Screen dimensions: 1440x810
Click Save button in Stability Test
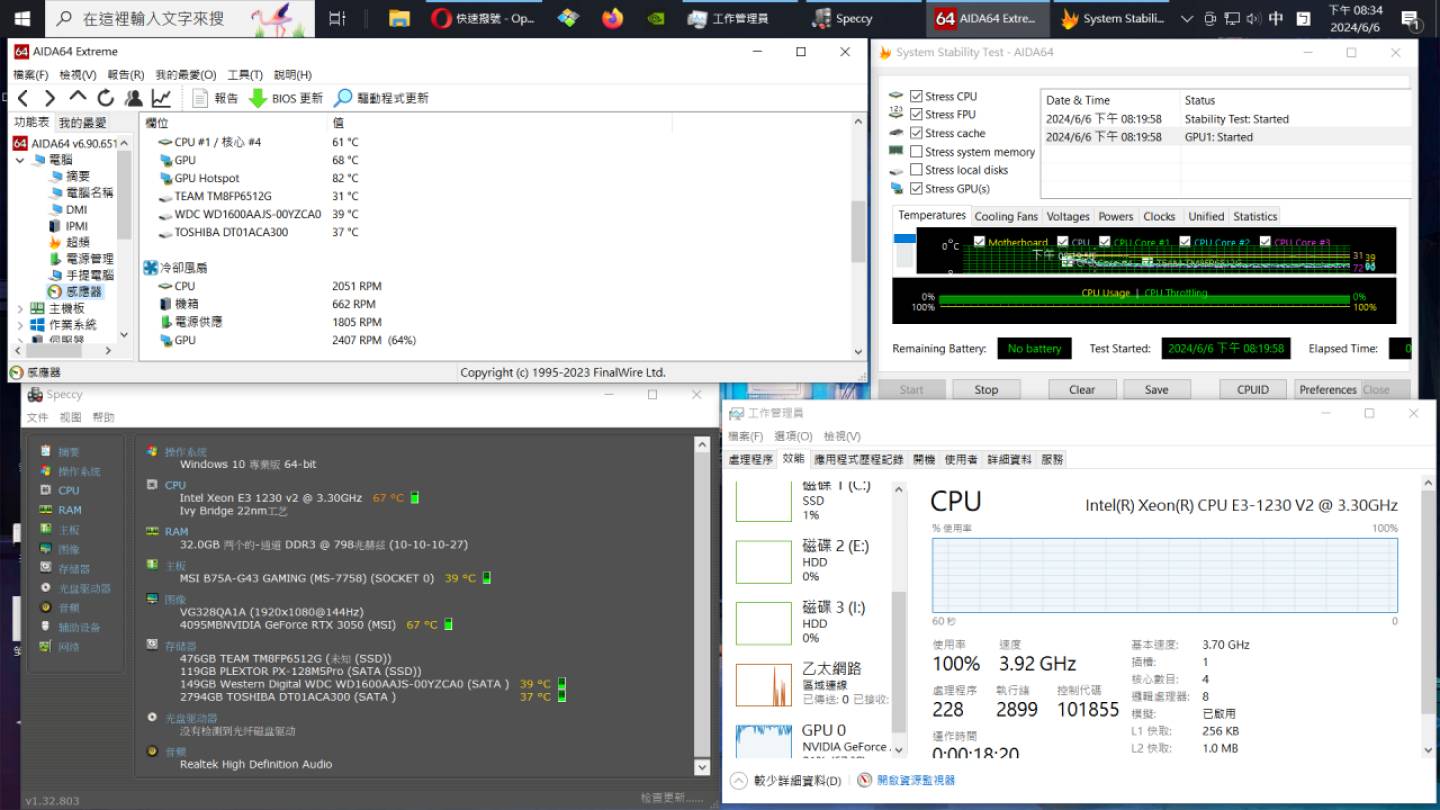pyautogui.click(x=1157, y=390)
